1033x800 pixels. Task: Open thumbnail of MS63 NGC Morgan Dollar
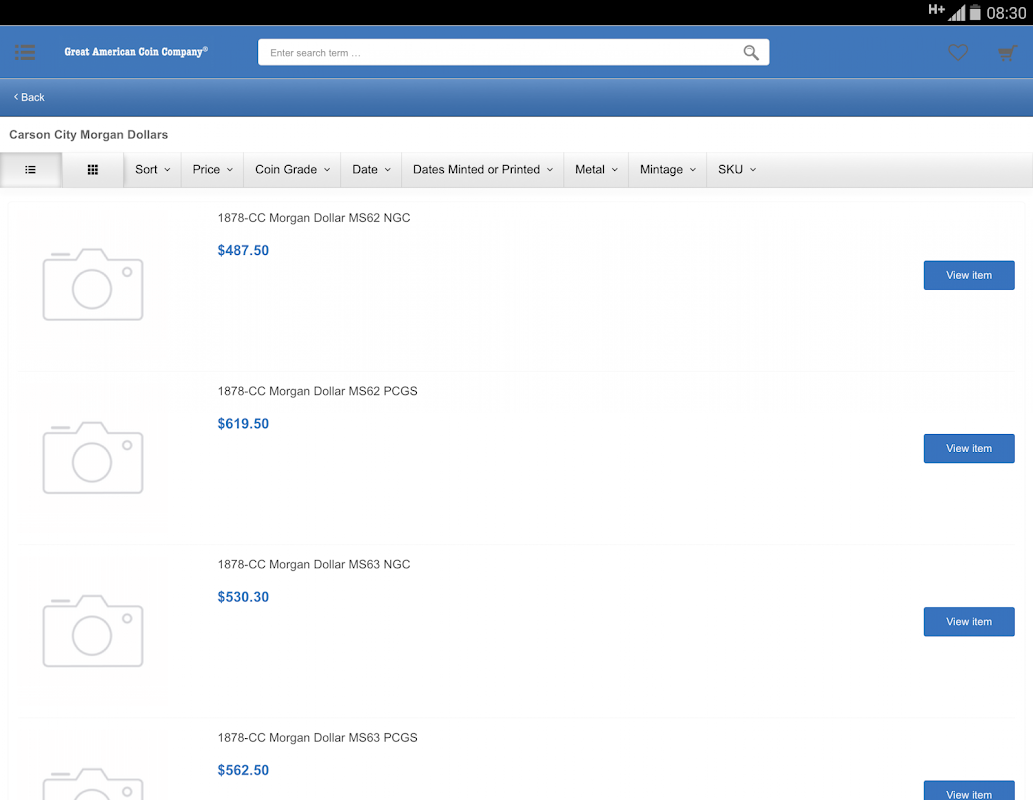pyautogui.click(x=93, y=631)
